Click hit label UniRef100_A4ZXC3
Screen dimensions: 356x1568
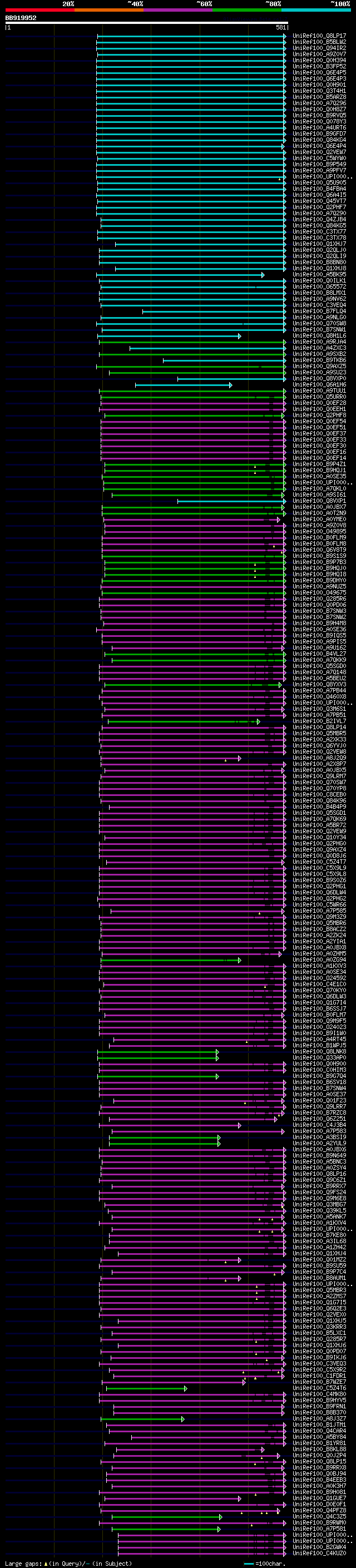click(x=319, y=348)
